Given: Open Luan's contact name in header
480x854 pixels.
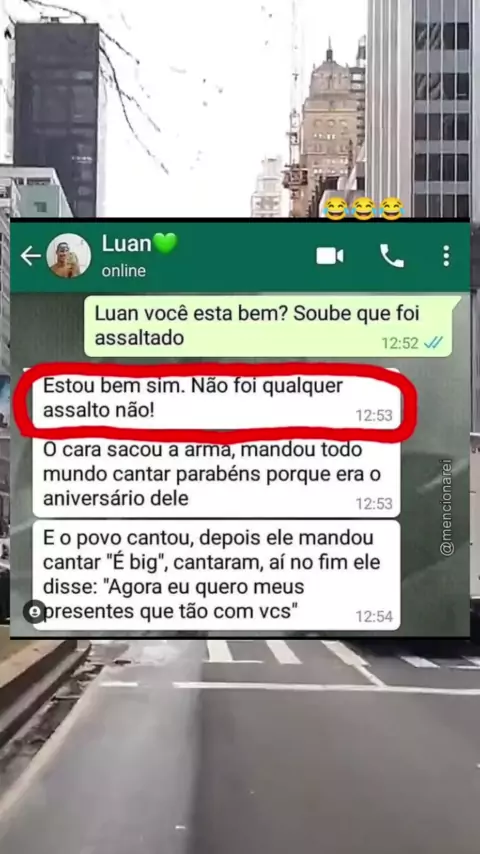Looking at the screenshot, I should pyautogui.click(x=126, y=243).
